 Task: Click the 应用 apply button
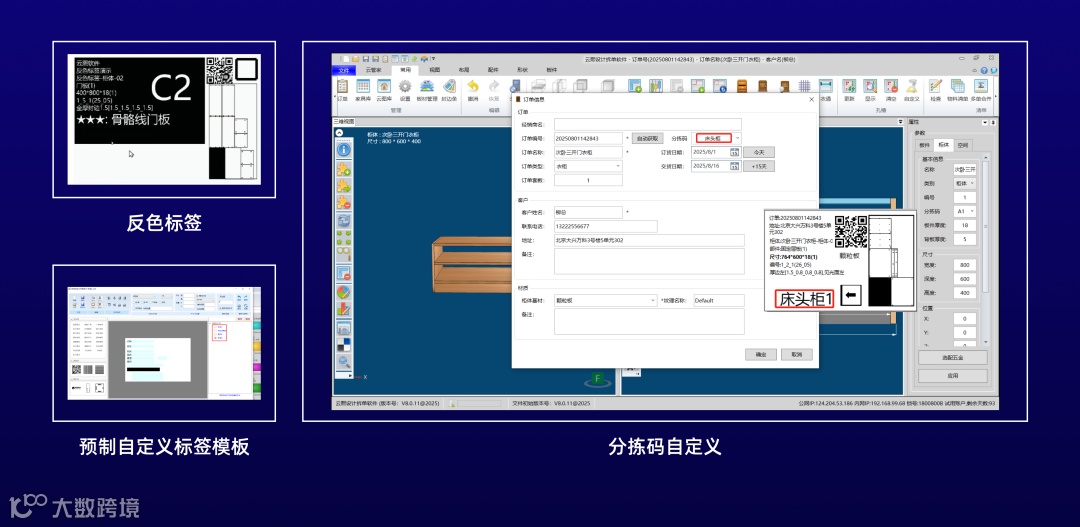tap(953, 376)
